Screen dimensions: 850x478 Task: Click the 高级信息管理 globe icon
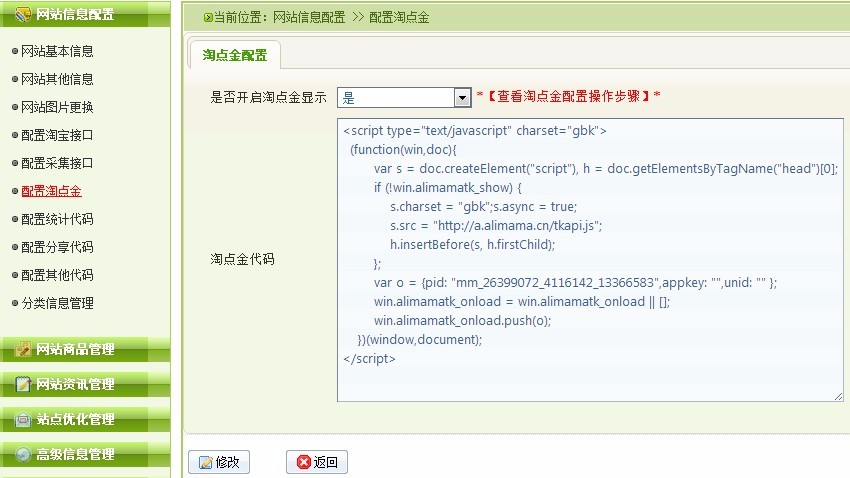(23, 454)
